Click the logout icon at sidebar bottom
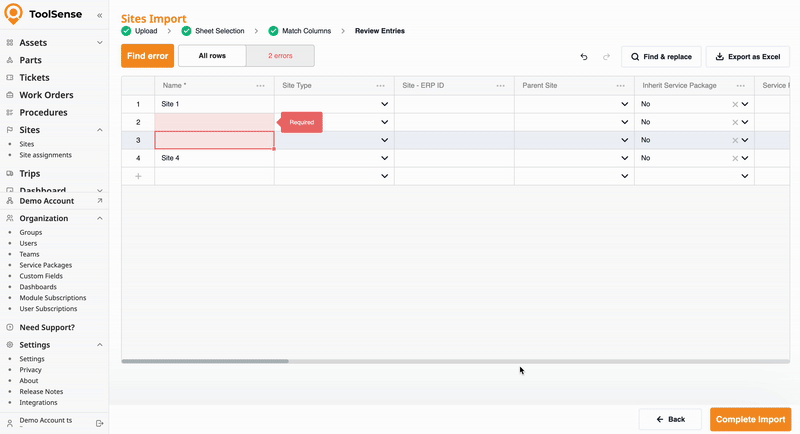The image size is (800, 434). point(99,423)
